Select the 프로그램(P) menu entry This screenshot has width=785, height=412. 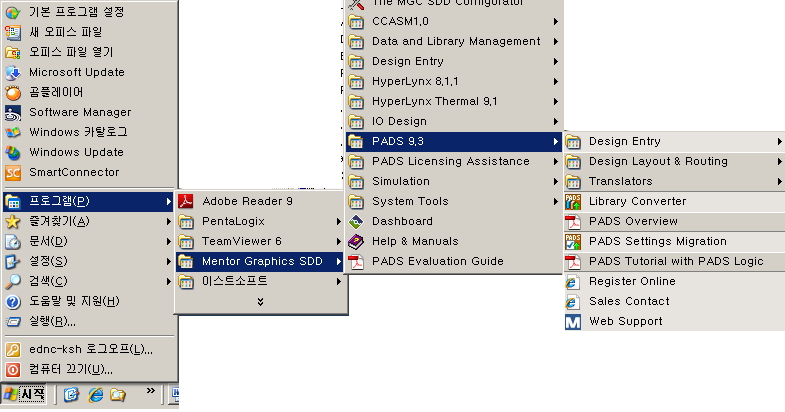pos(88,201)
